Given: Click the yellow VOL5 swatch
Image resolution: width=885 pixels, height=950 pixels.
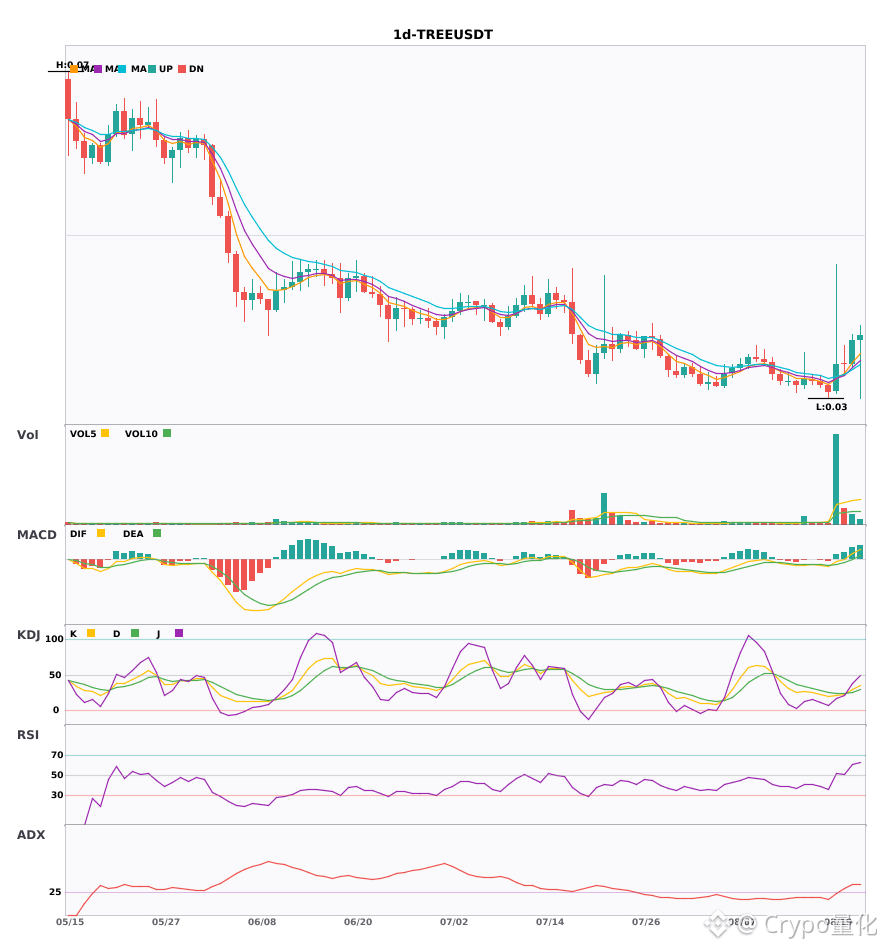Looking at the screenshot, I should (x=105, y=433).
